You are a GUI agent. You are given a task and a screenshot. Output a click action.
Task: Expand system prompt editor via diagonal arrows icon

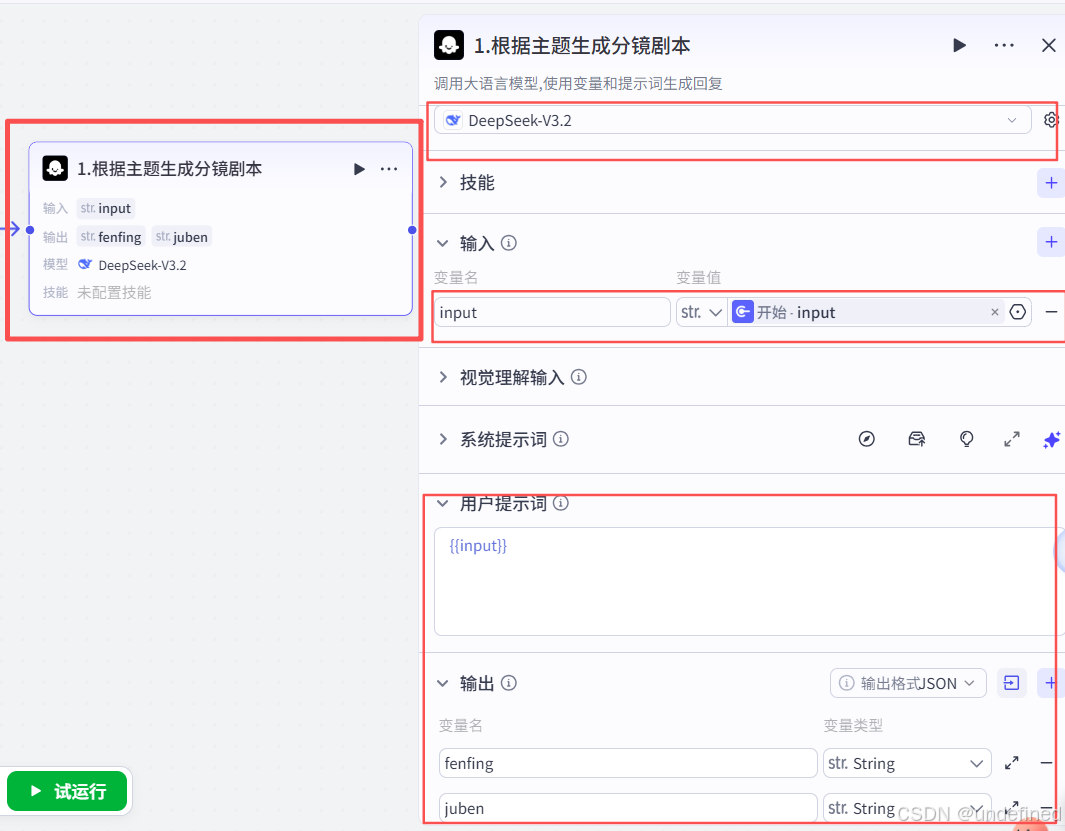coord(1011,438)
